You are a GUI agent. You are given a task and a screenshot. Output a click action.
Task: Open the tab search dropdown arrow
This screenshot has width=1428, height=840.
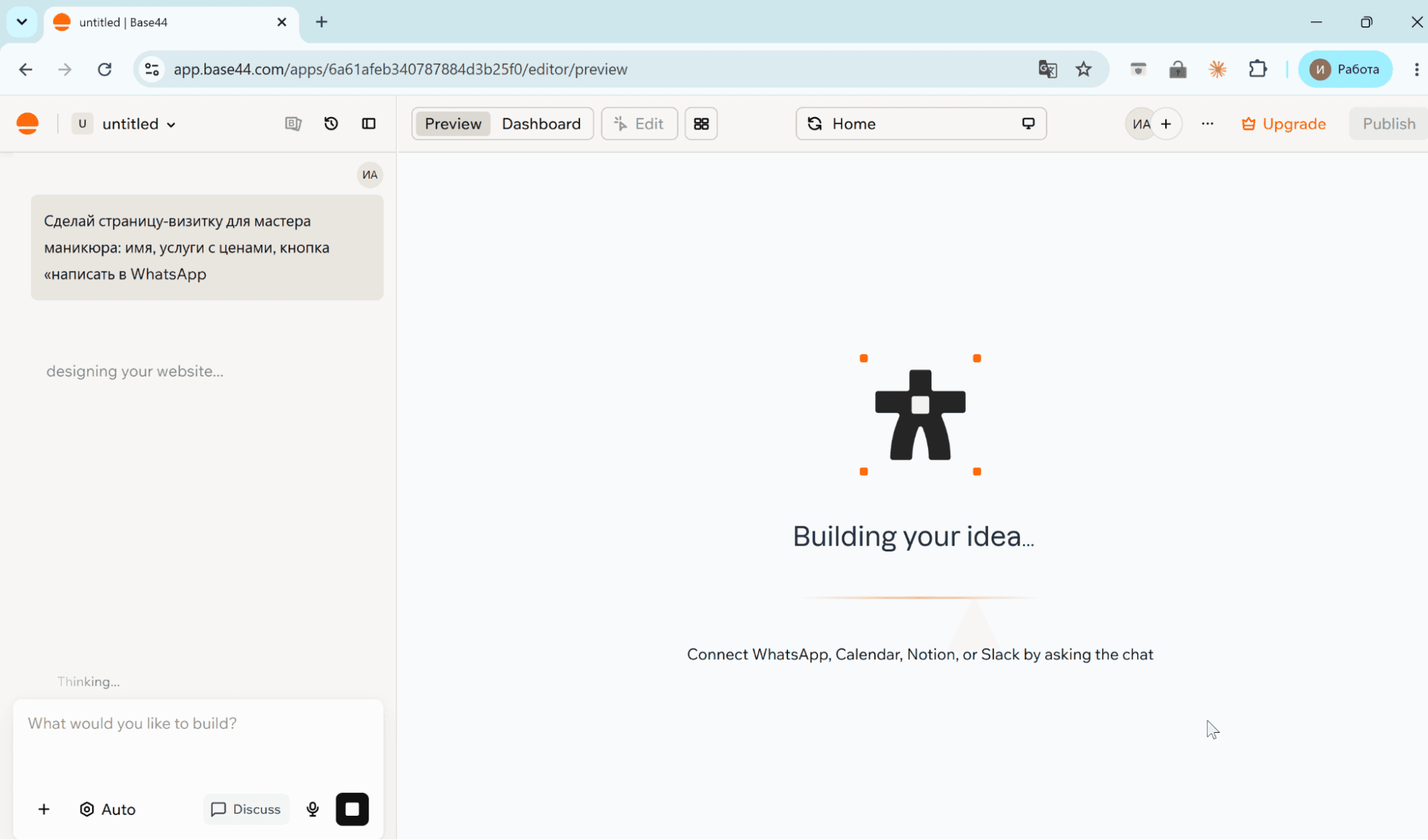(22, 21)
